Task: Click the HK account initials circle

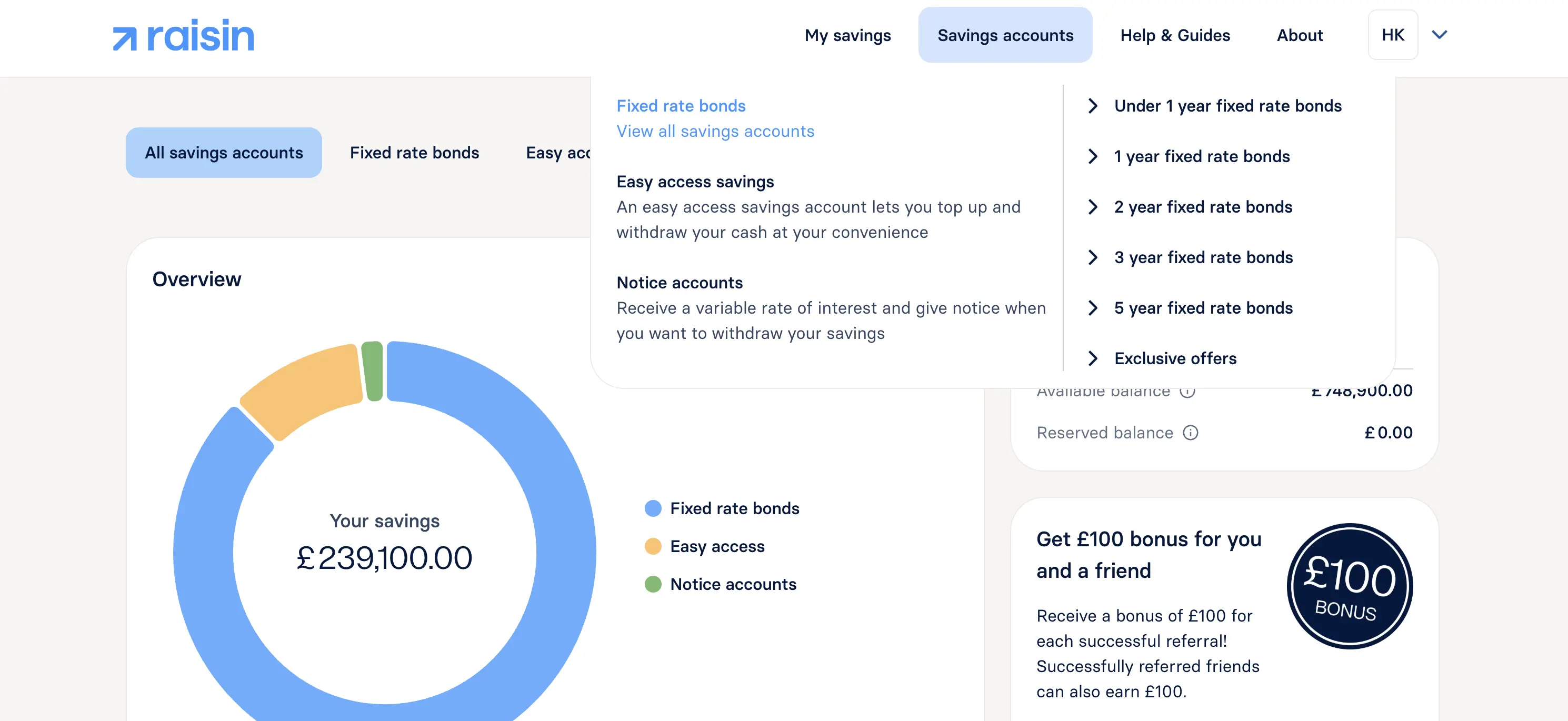Action: pyautogui.click(x=1392, y=35)
